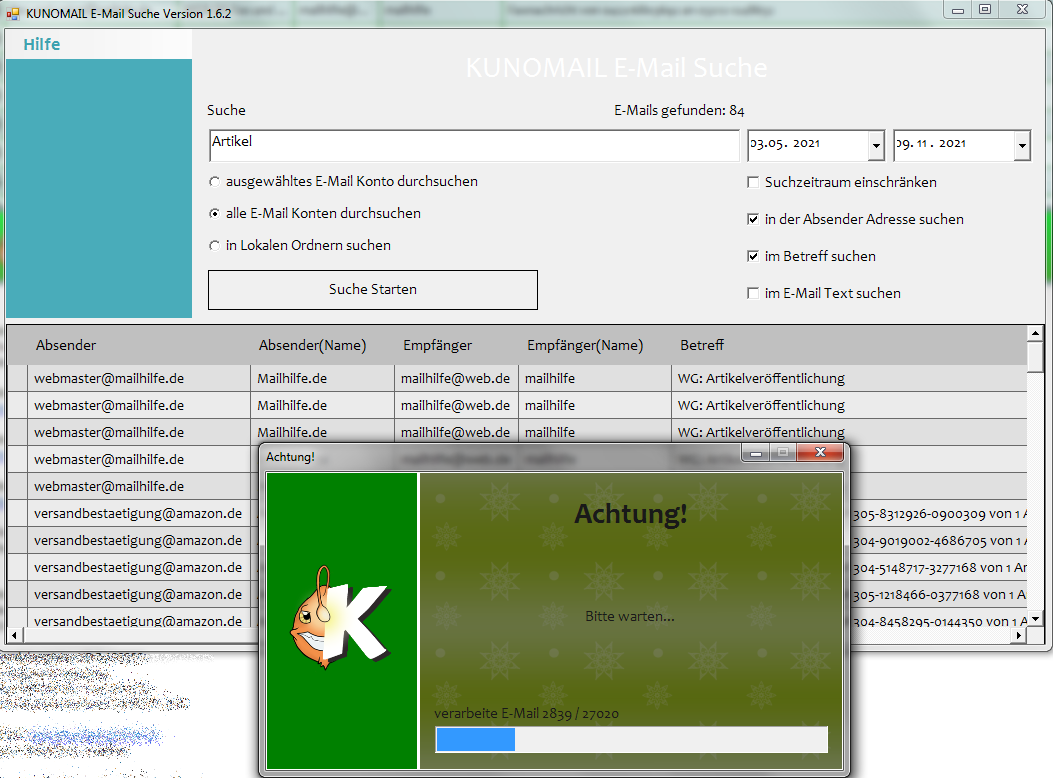Enable 'Suchzeitraum einschränken' checkbox
Viewport: 1053px width, 778px height.
[753, 183]
